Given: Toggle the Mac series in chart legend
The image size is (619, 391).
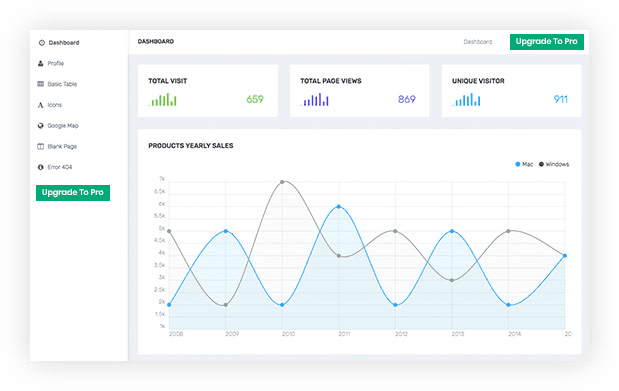Looking at the screenshot, I should coord(524,164).
